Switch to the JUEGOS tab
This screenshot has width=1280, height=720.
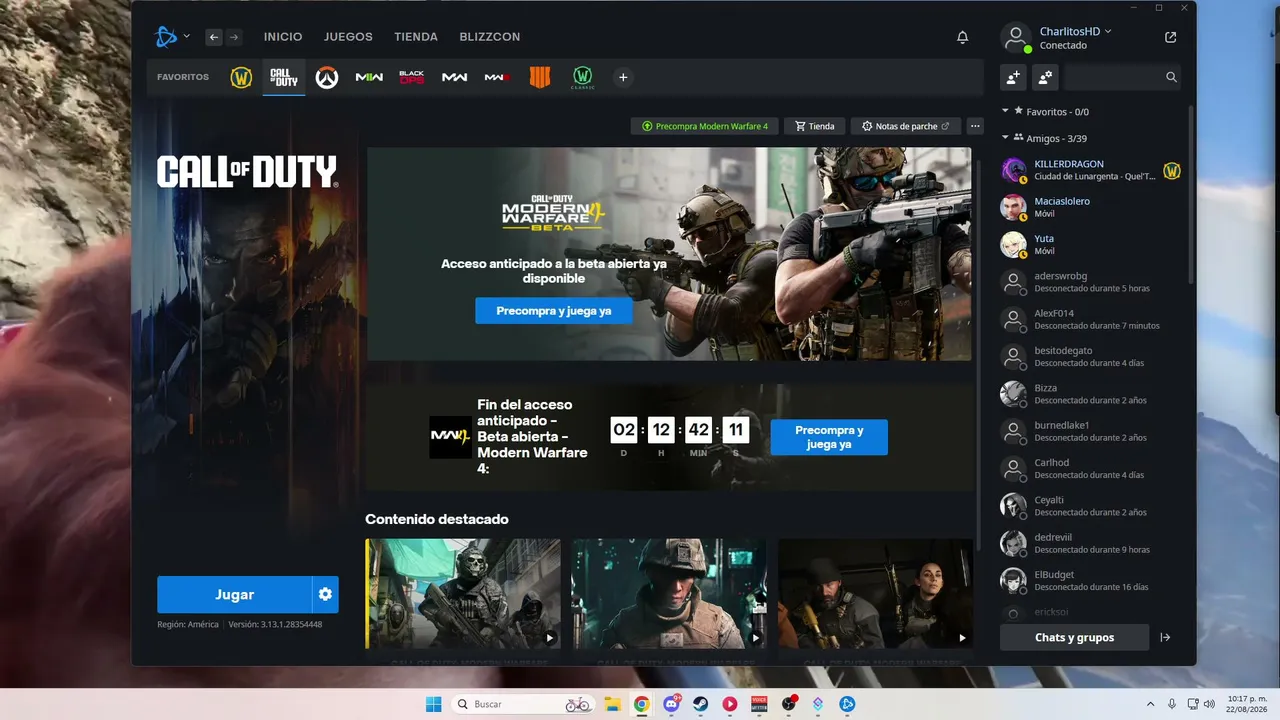point(348,37)
